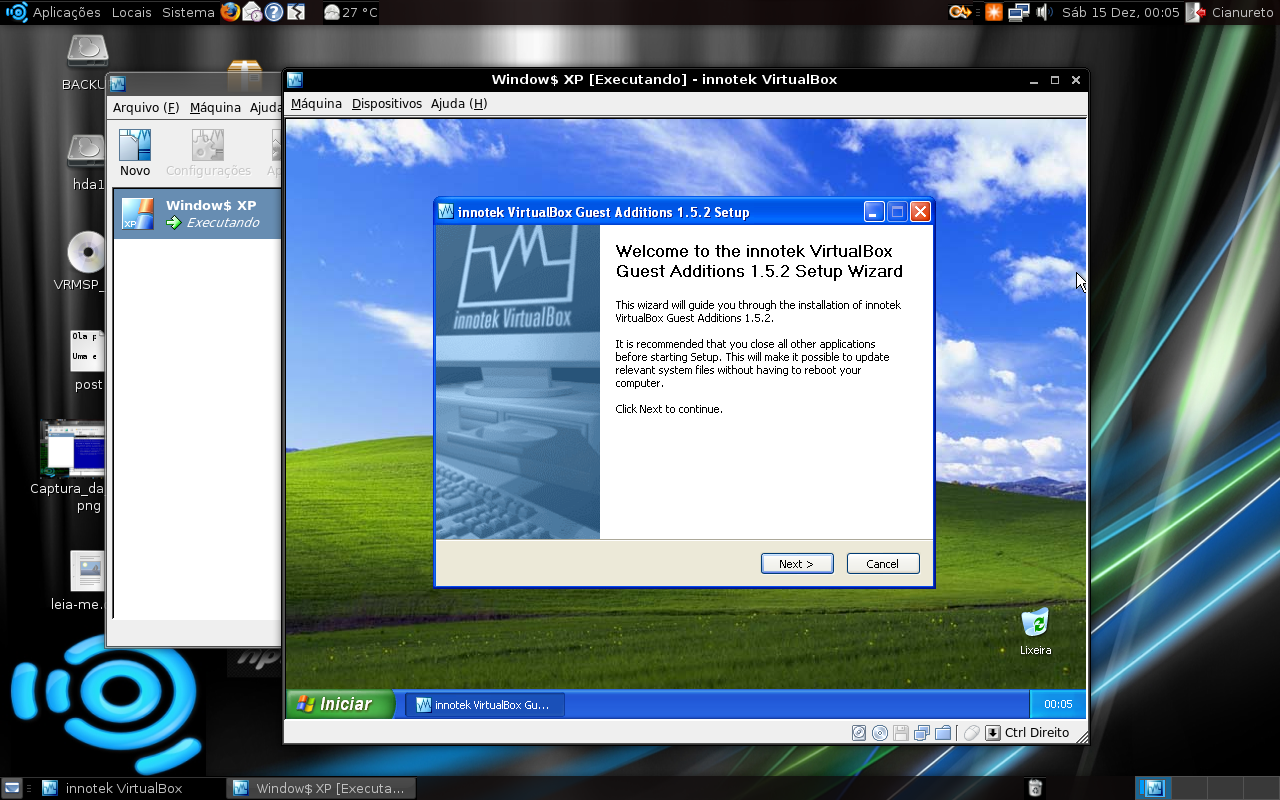Viewport: 1280px width, 800px height.
Task: Select the Window$ XP virtual machine entry
Action: pos(197,214)
